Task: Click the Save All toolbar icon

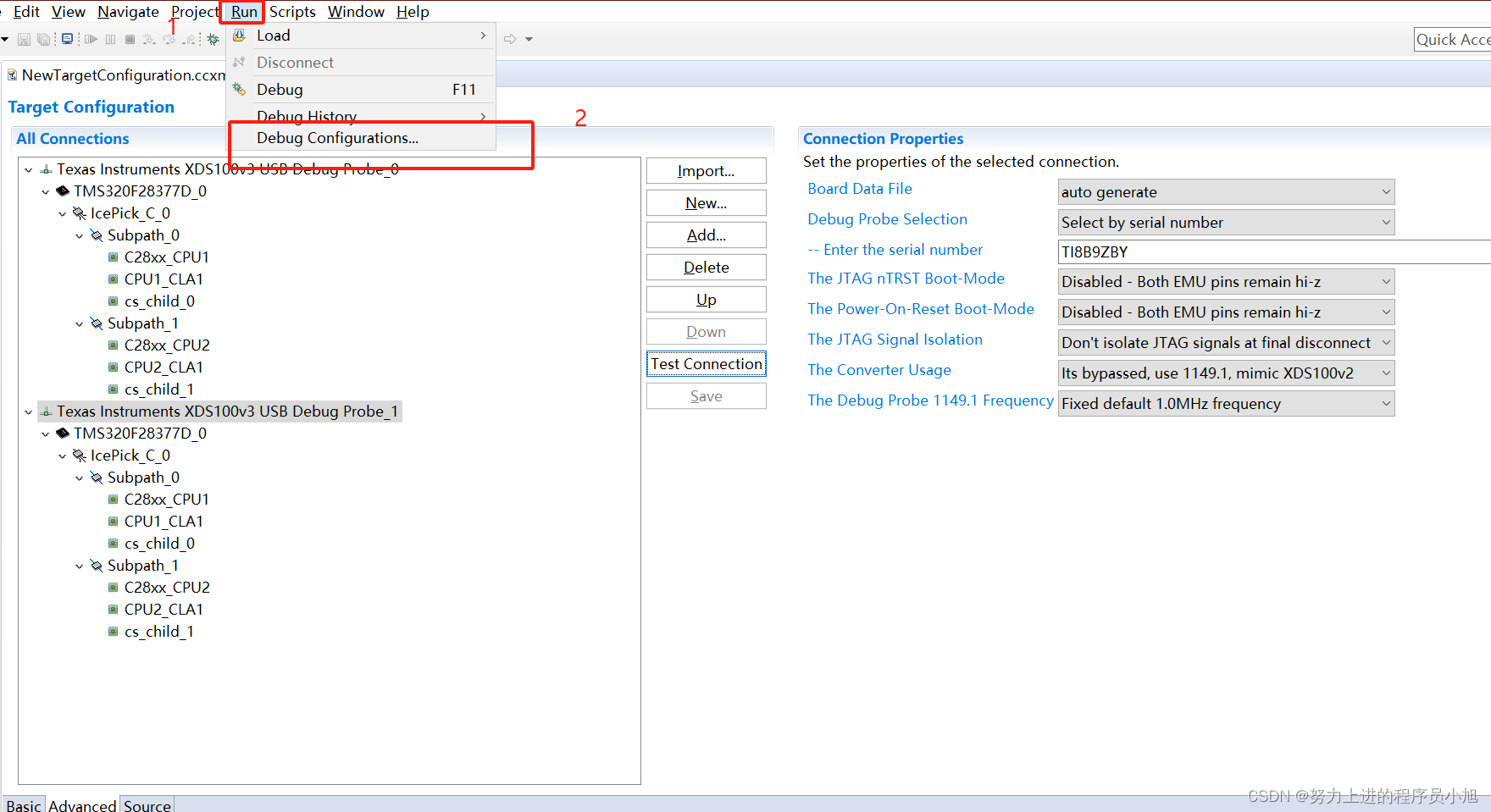Action: (x=43, y=39)
